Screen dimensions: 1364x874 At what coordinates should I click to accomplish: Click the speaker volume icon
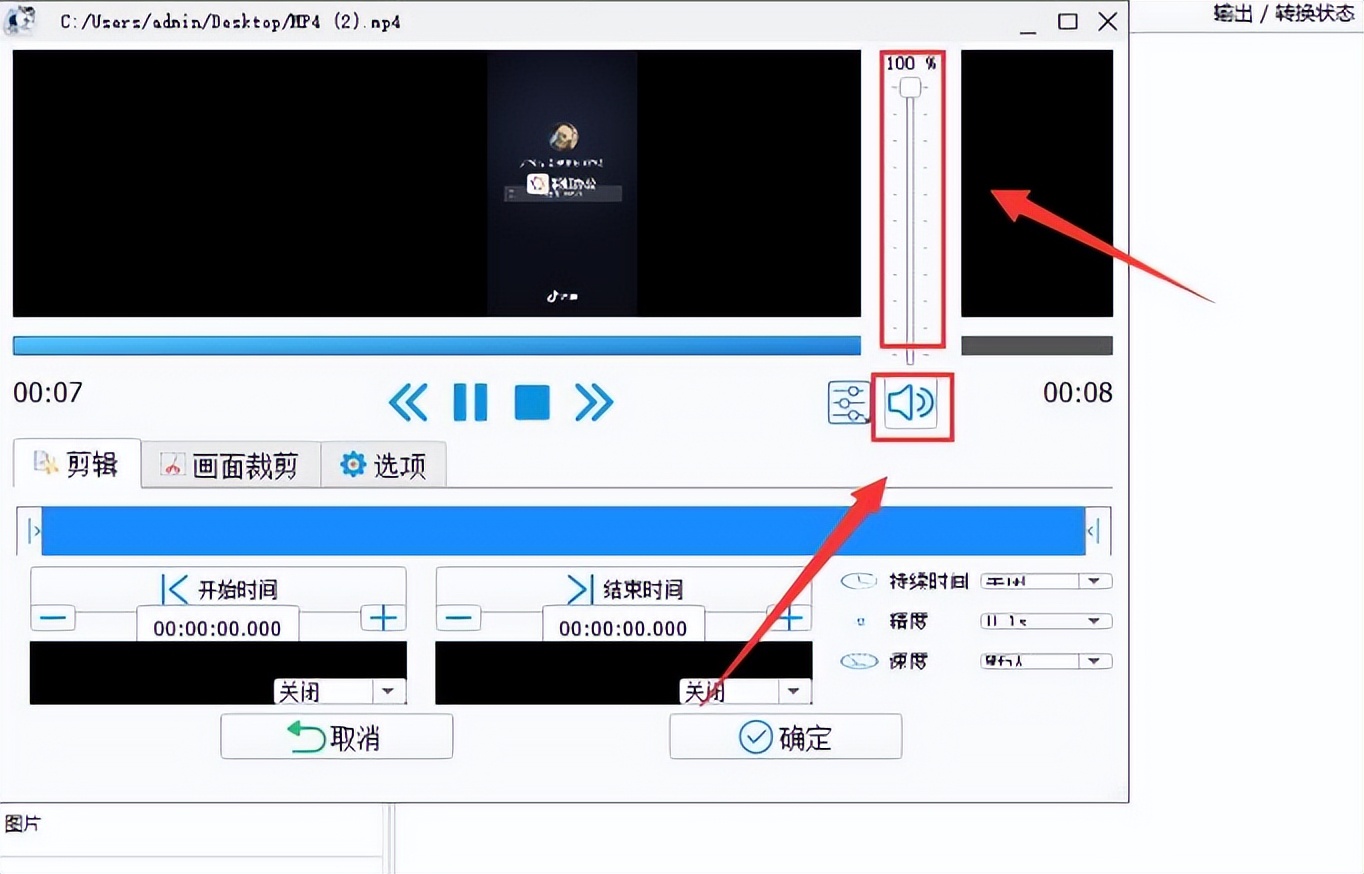point(909,402)
